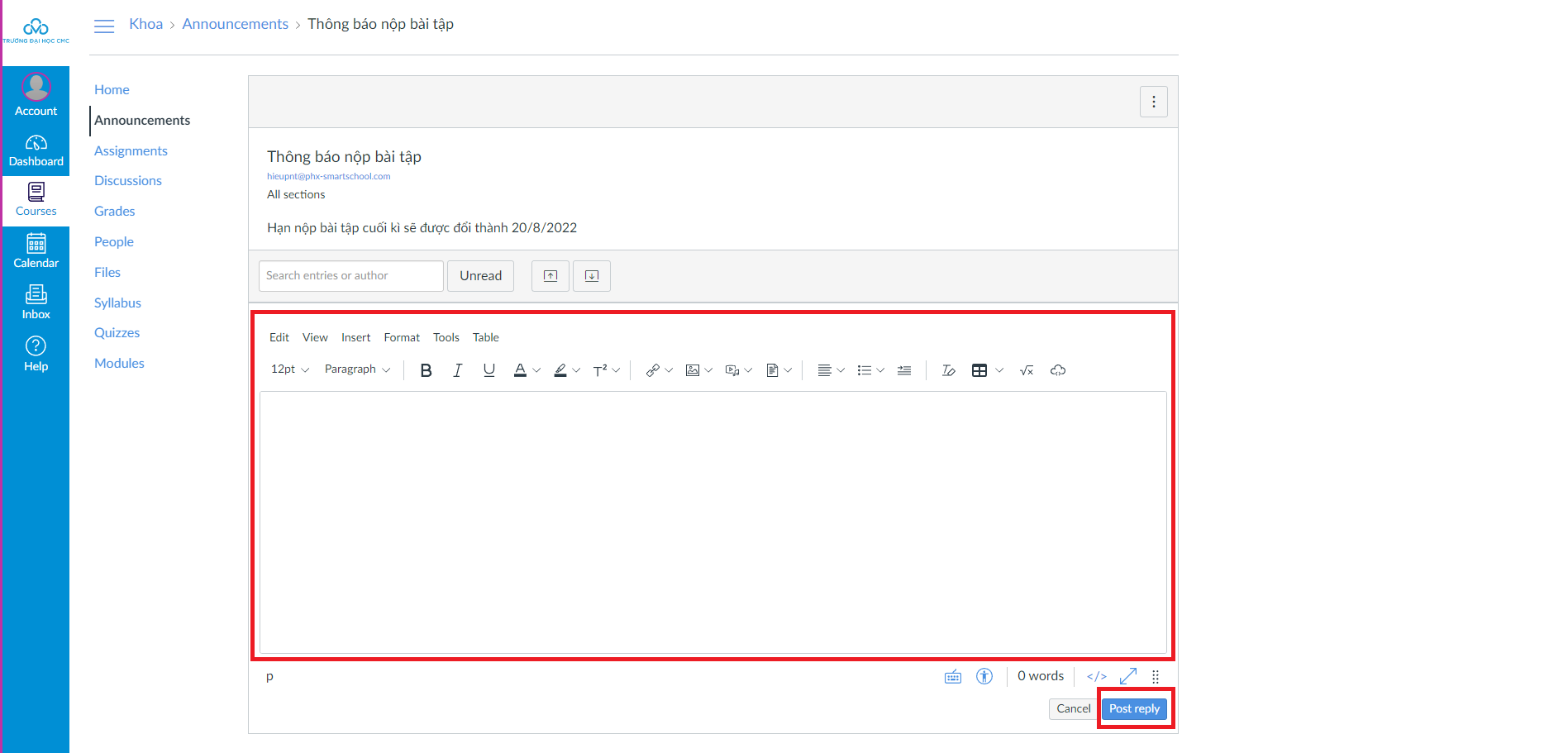Insert a math equation
The width and height of the screenshot is (1568, 753).
tap(1026, 370)
